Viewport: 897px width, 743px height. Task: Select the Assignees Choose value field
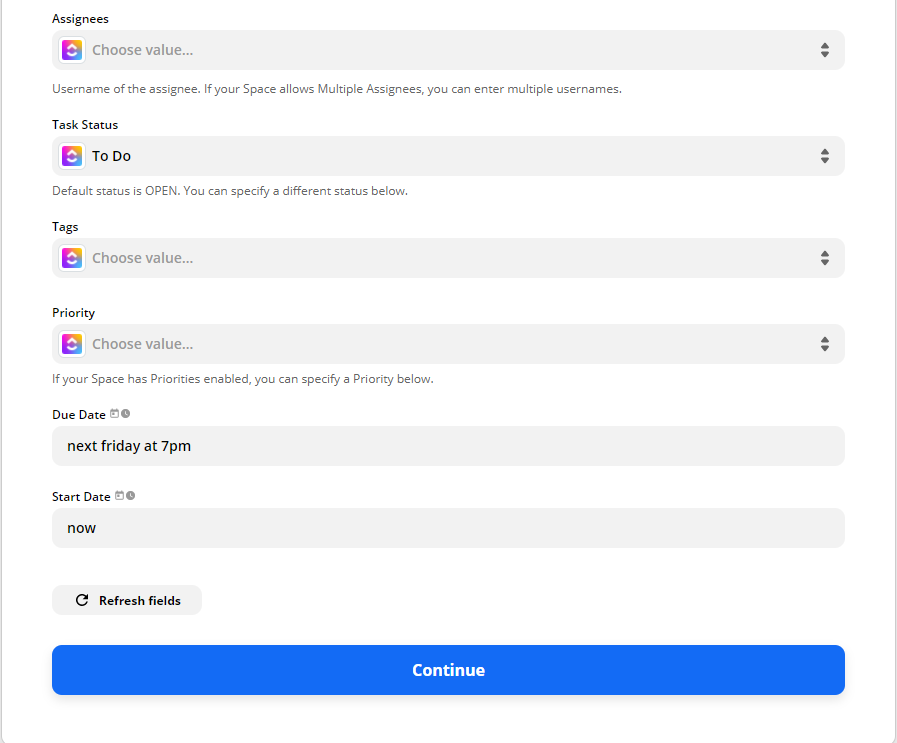click(448, 50)
